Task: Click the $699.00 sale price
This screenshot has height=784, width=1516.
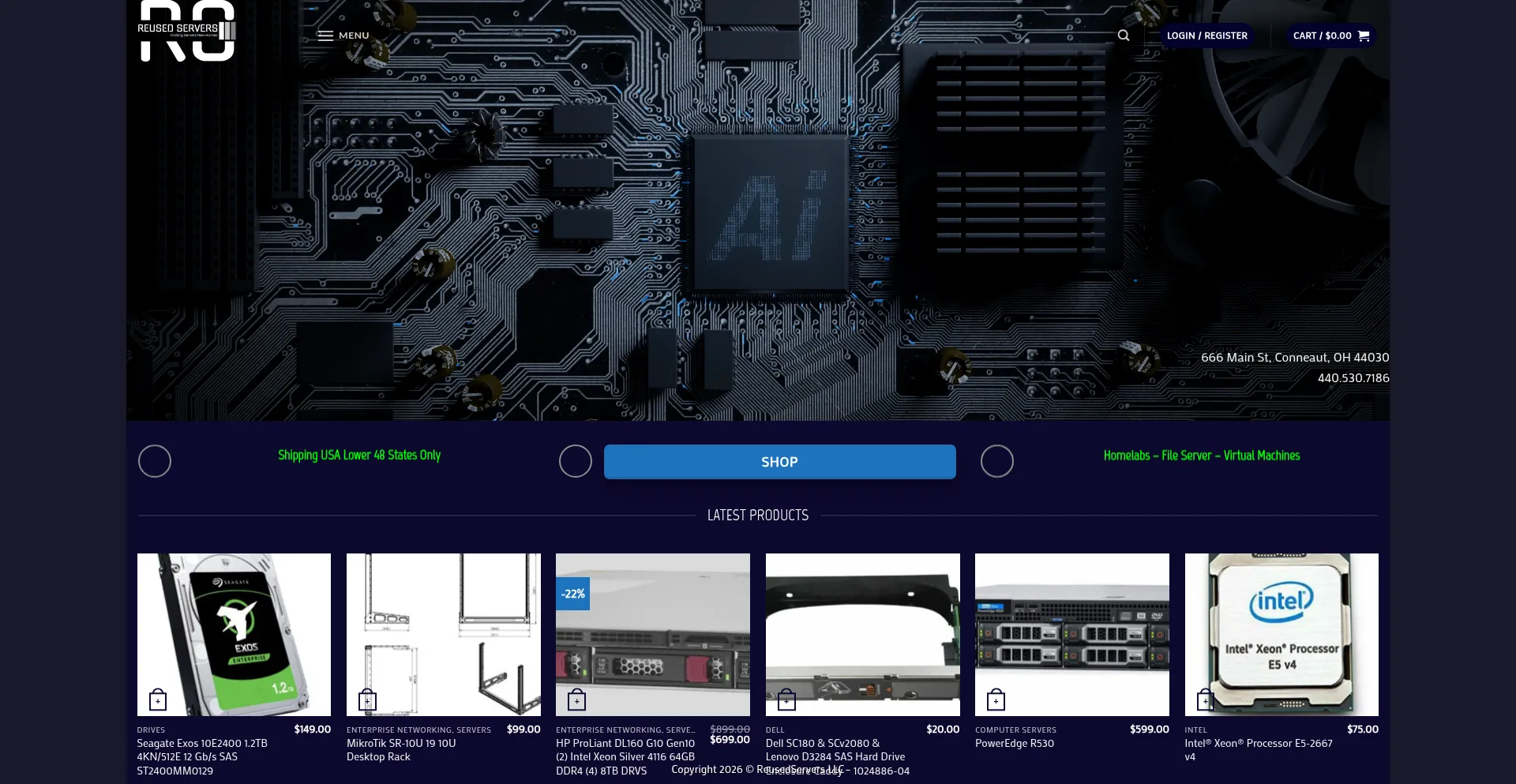Action: point(730,740)
